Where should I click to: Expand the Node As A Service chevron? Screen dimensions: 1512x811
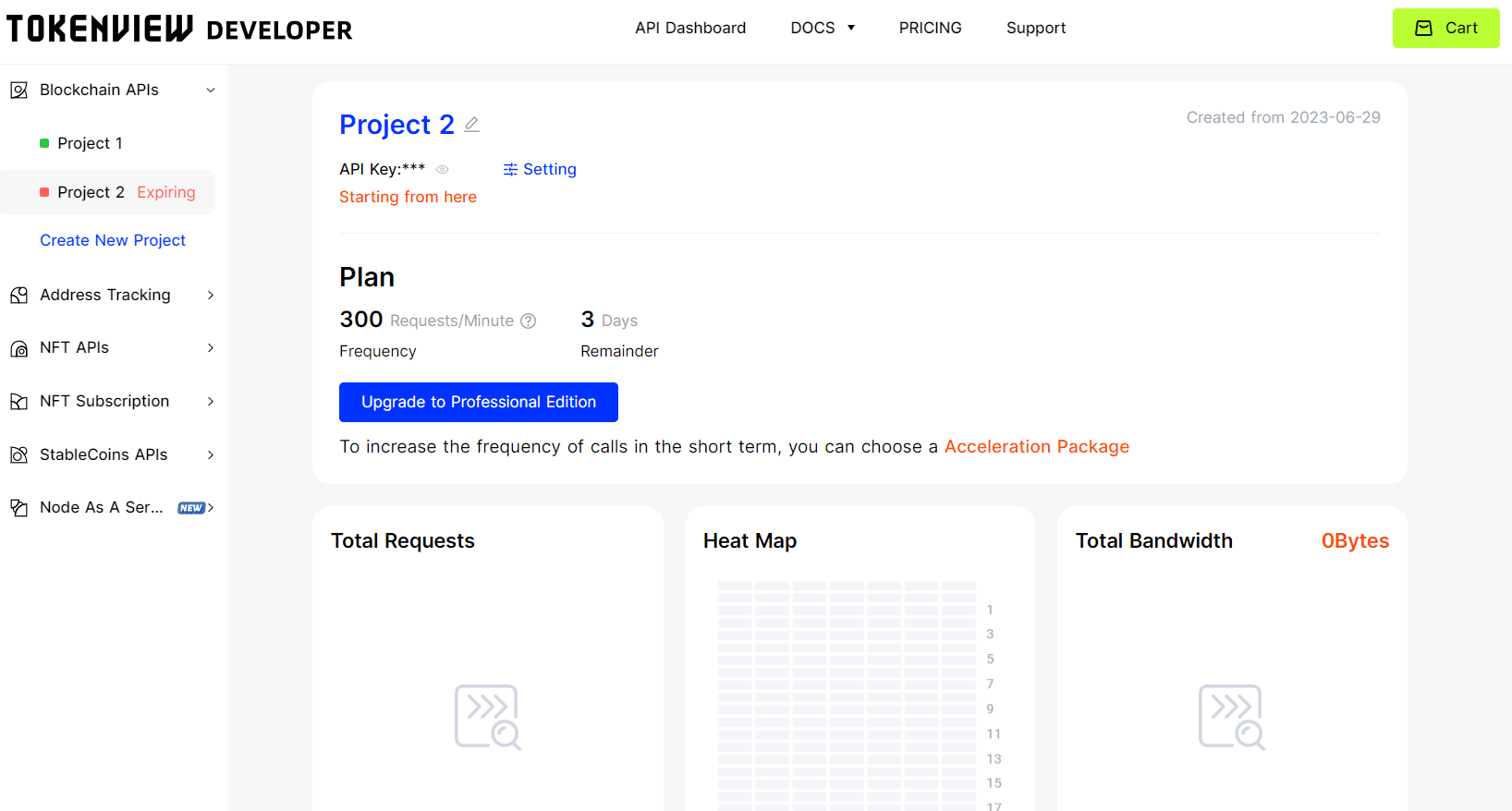coord(211,507)
